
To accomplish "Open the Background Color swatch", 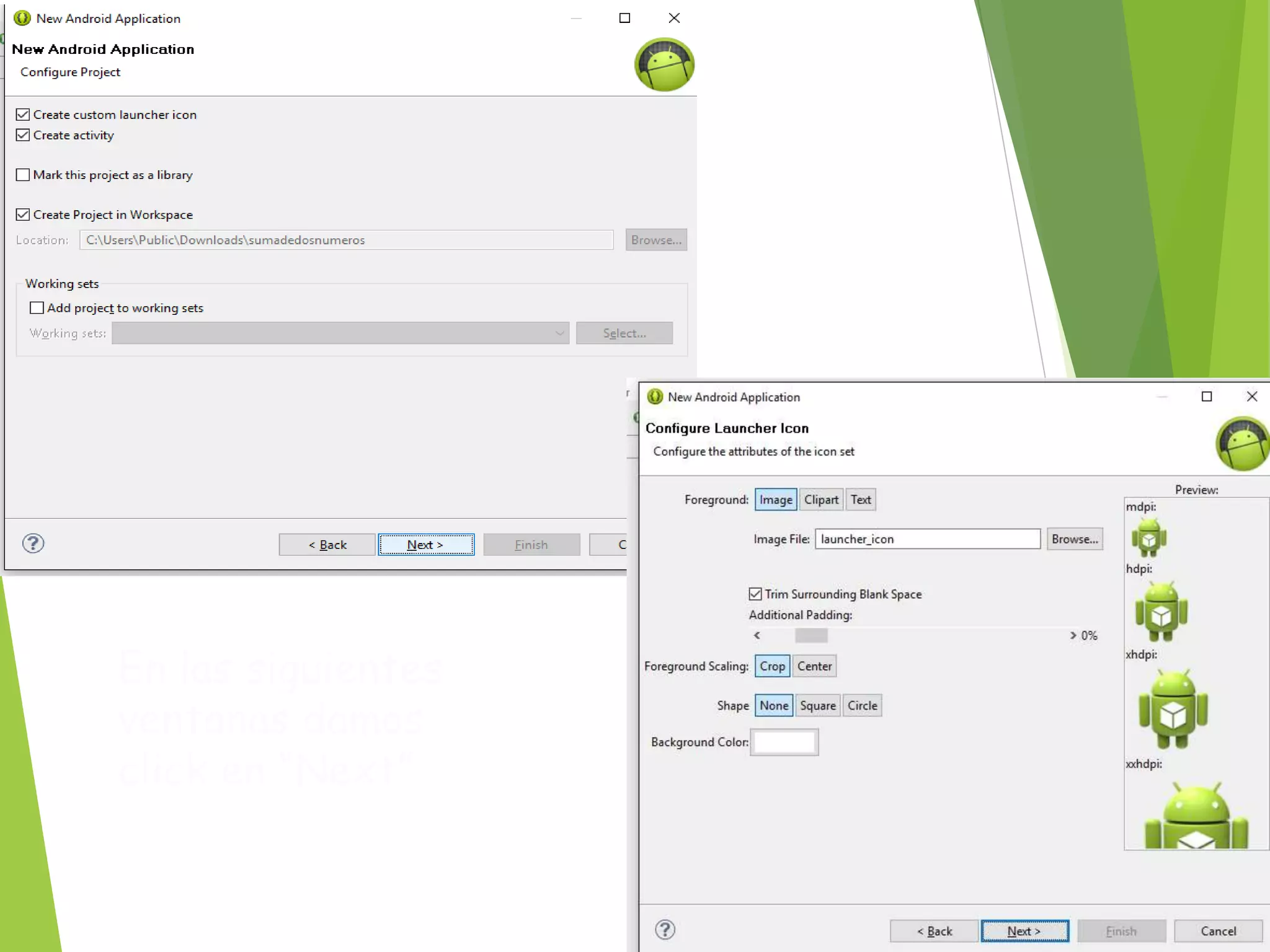I will click(x=784, y=743).
